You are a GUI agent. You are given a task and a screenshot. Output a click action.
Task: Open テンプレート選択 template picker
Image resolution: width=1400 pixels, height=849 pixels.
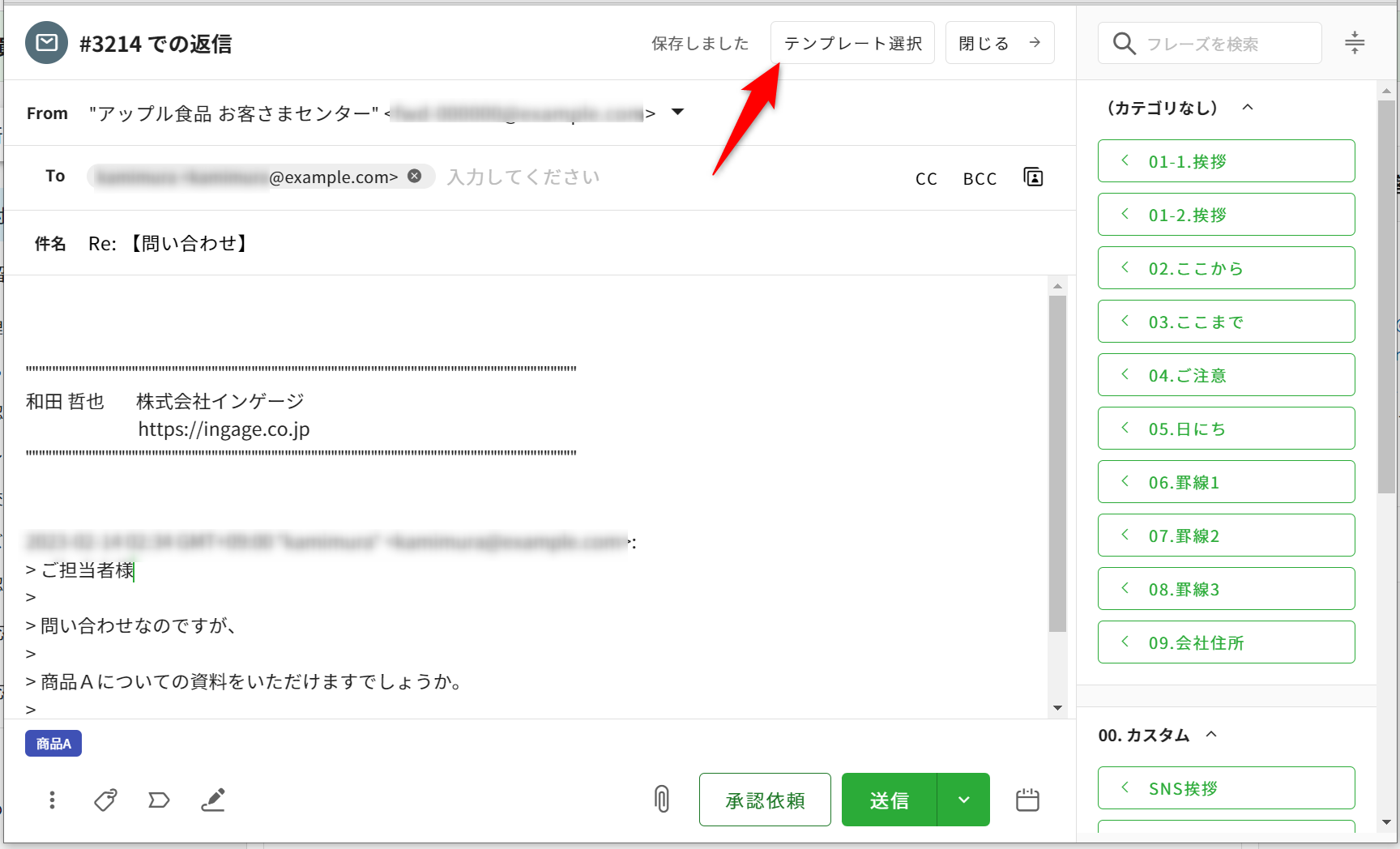tap(852, 43)
